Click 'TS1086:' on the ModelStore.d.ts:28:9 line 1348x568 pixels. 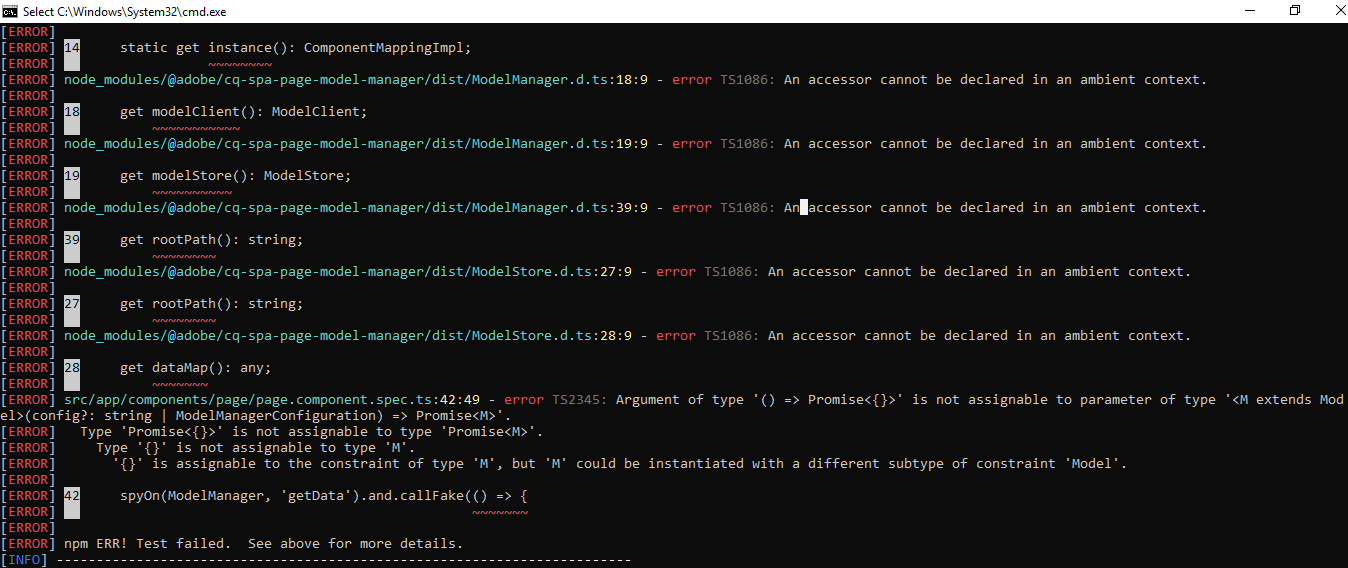732,336
